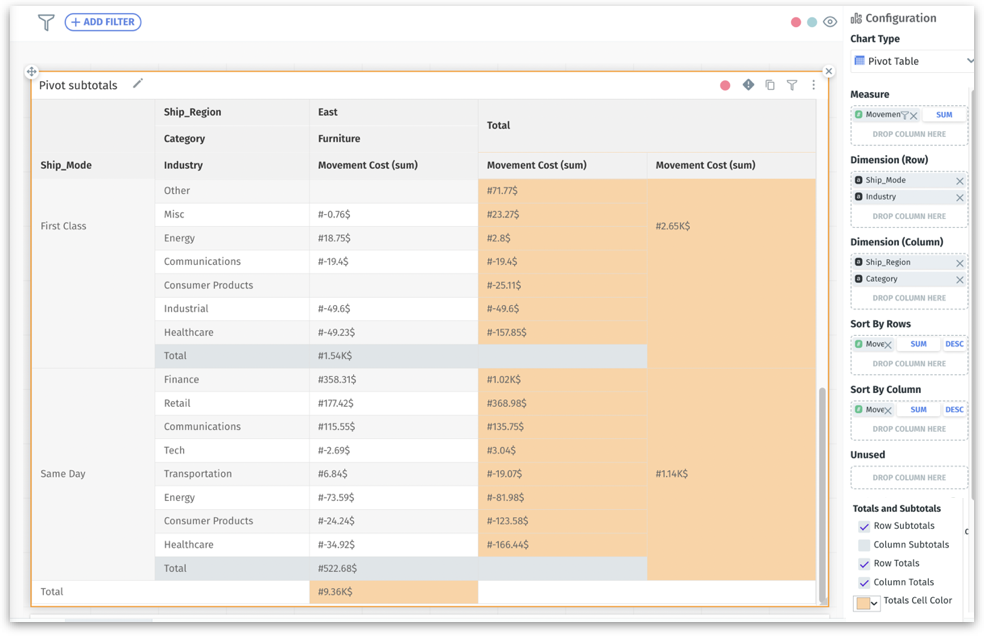Open SUM aggregation selector under Measure

click(943, 115)
